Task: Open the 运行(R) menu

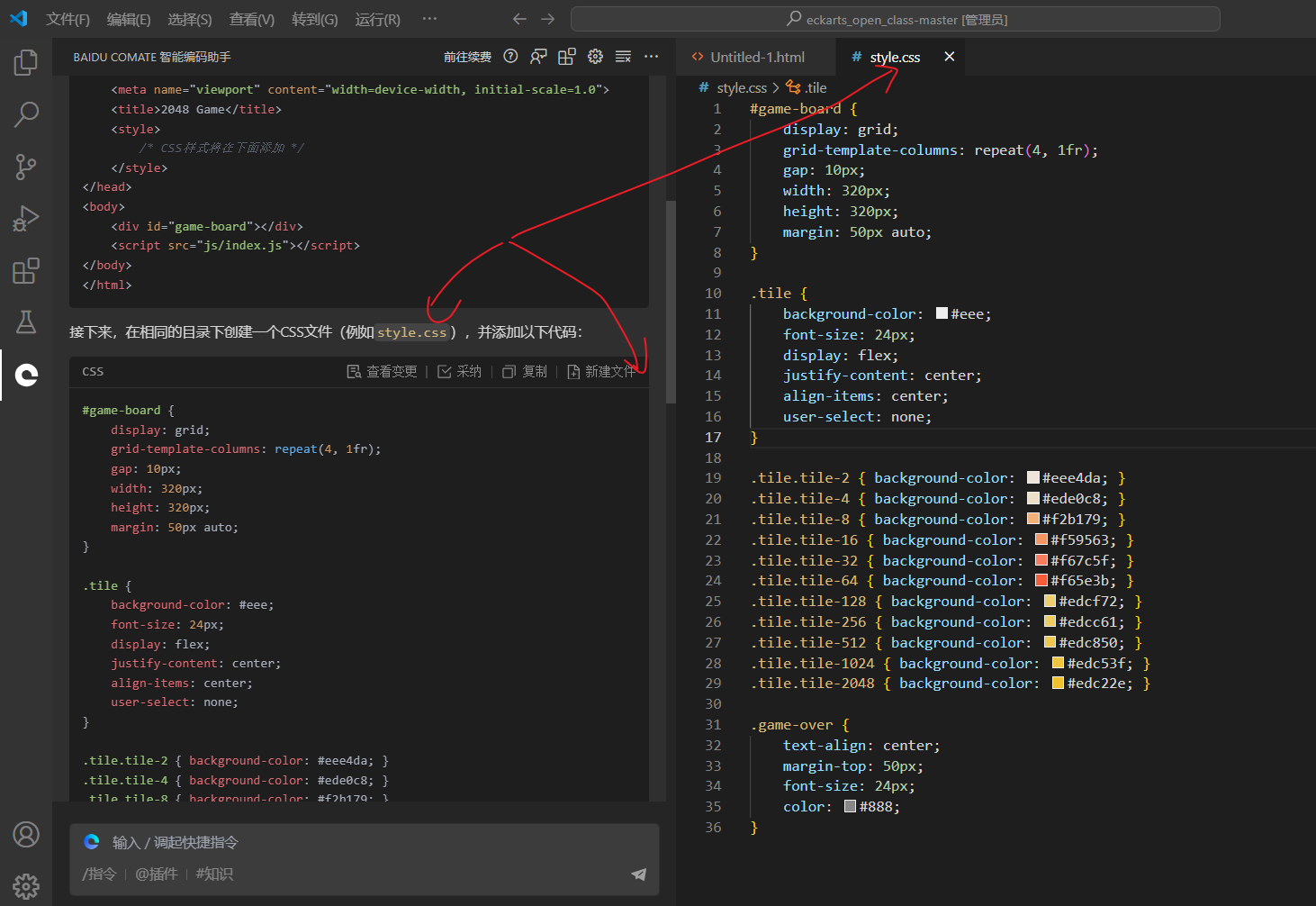Action: (x=378, y=19)
